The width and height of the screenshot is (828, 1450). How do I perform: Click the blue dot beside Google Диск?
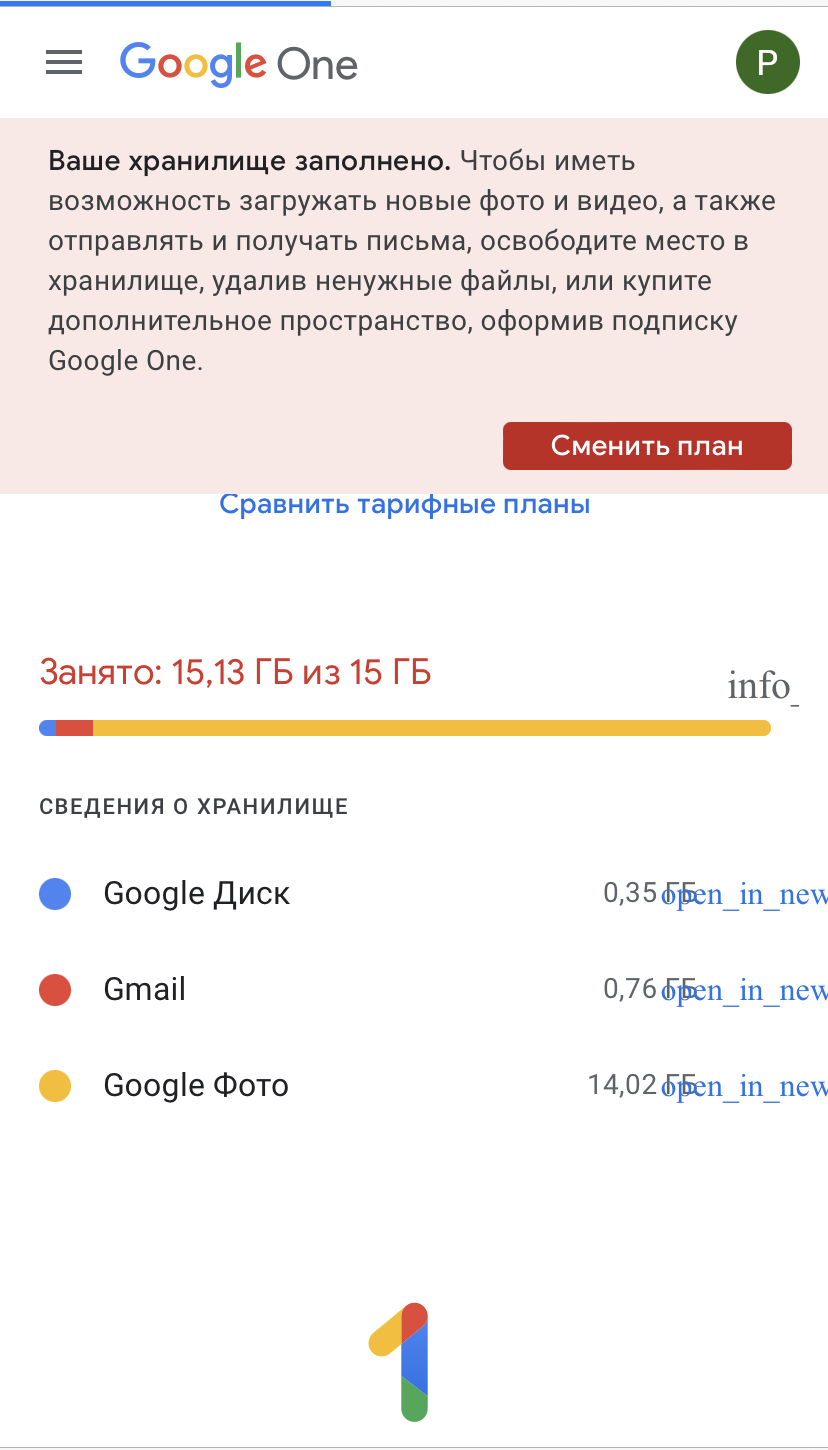click(55, 894)
